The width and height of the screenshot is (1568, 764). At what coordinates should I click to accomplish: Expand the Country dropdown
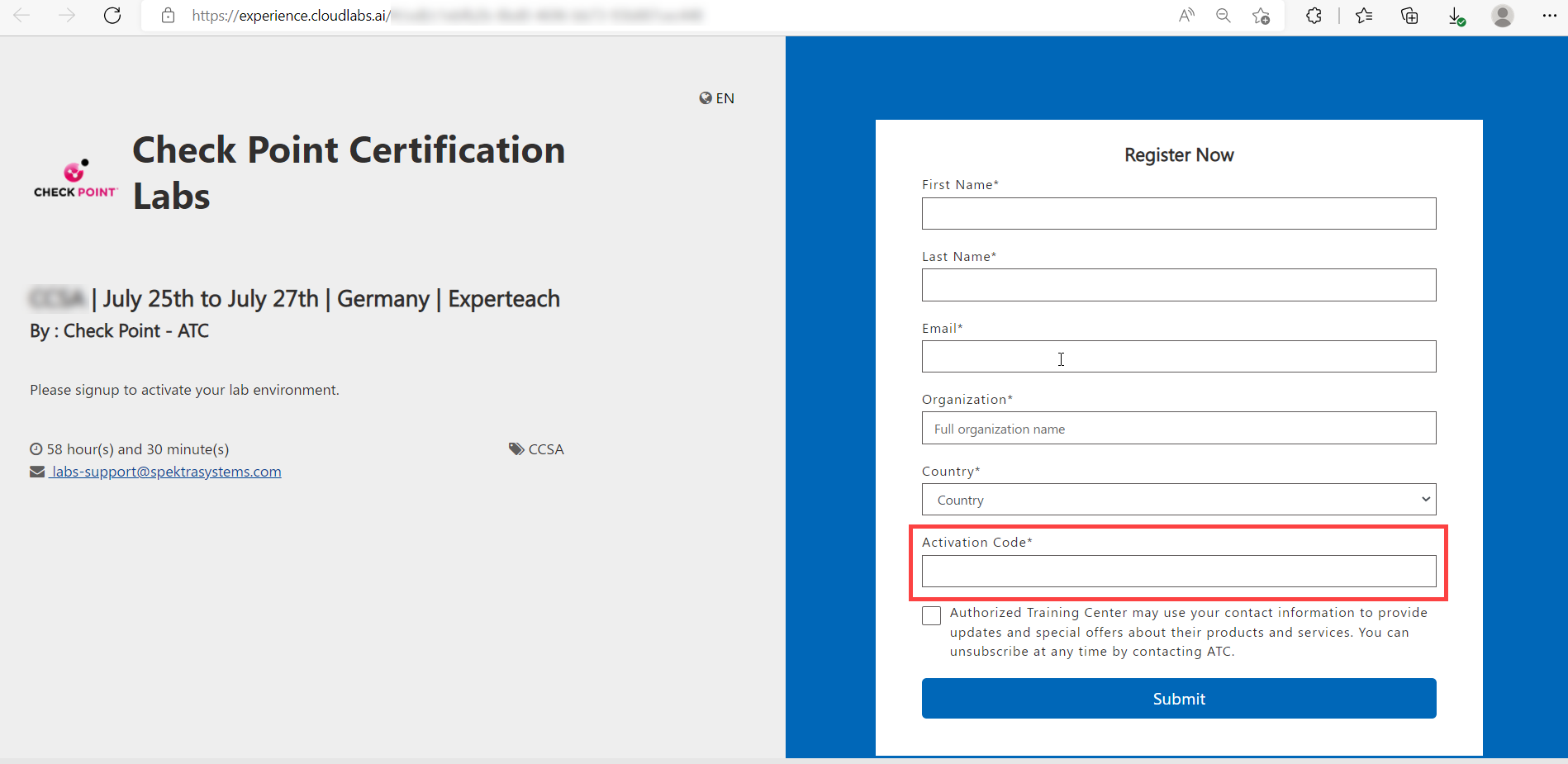[x=1179, y=500]
